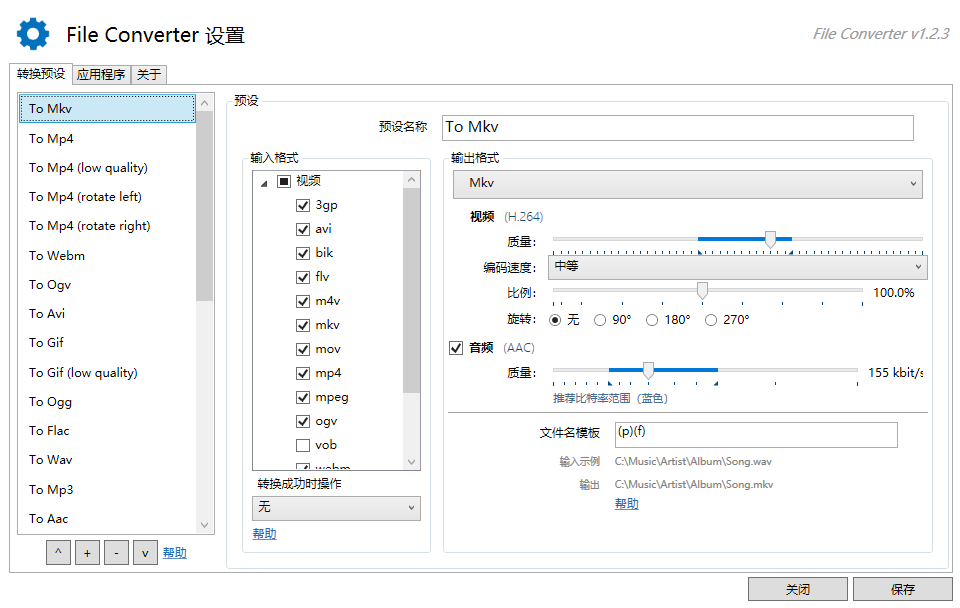960x608 pixels.
Task: Select the To Flac preset
Action: click(107, 430)
